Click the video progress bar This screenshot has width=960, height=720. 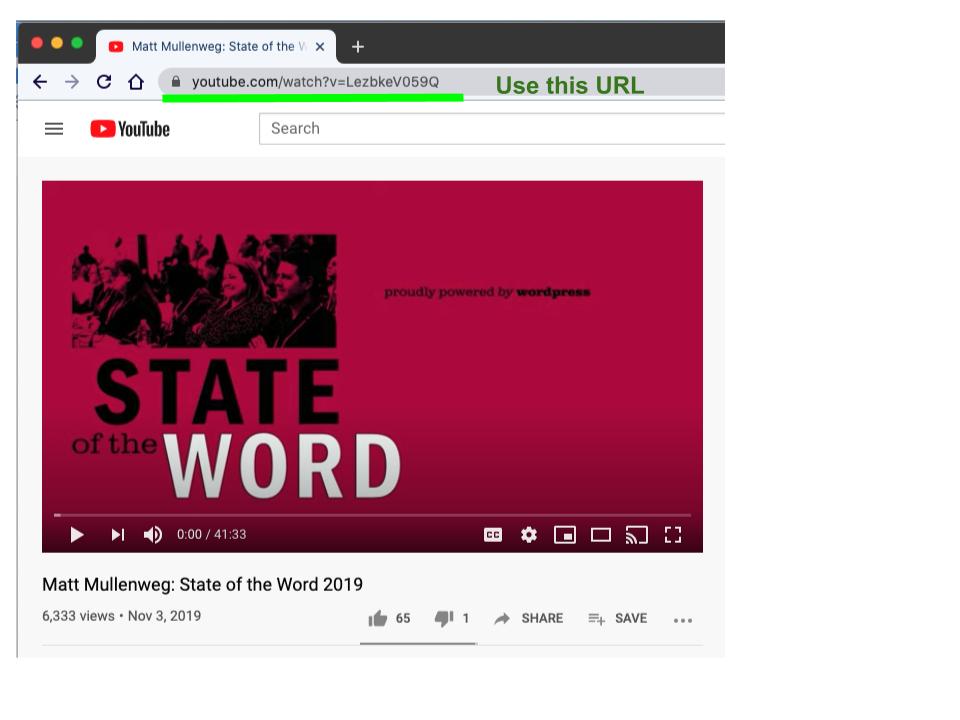click(x=372, y=515)
